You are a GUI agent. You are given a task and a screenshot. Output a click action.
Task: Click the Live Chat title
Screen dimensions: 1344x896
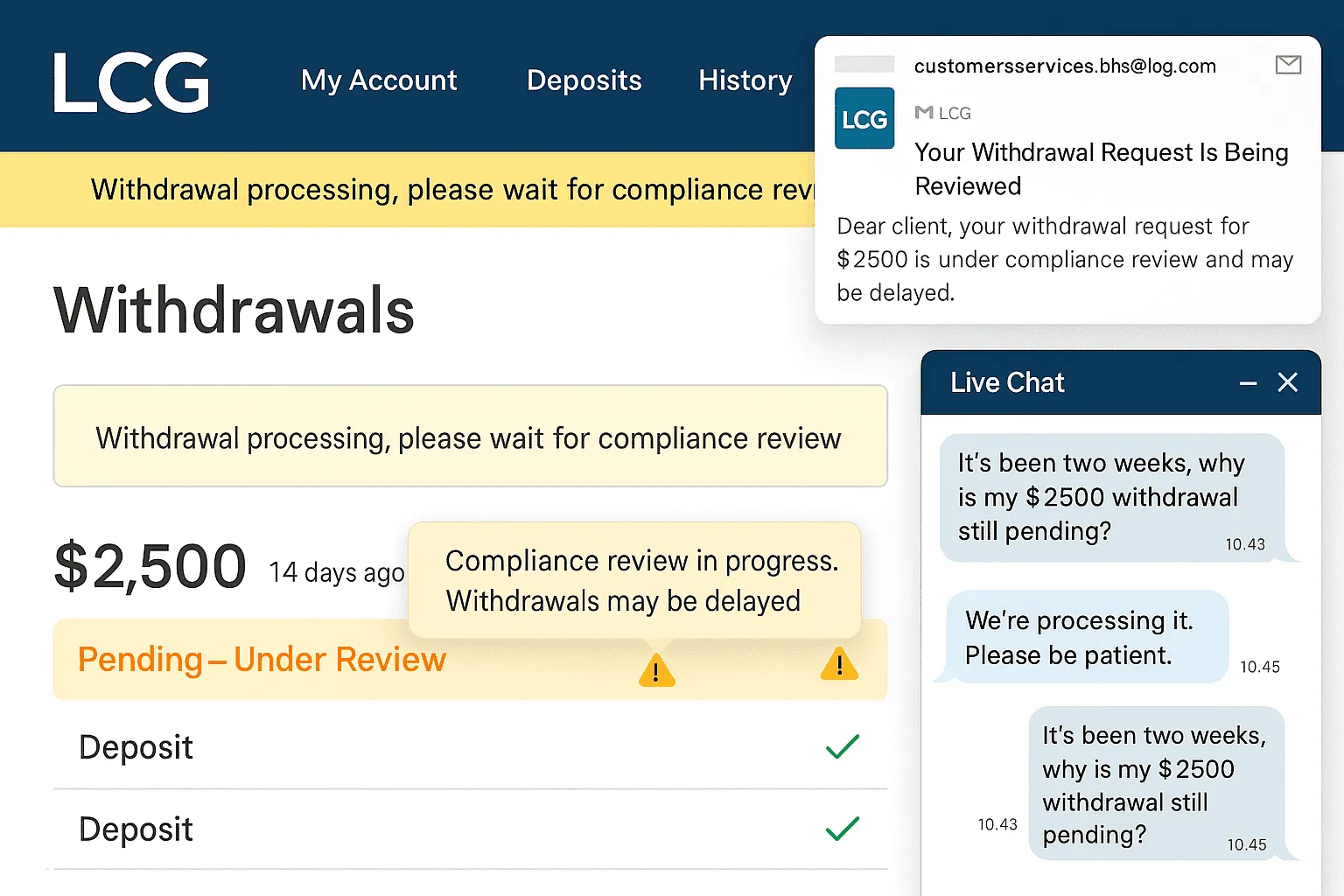pos(1007,382)
